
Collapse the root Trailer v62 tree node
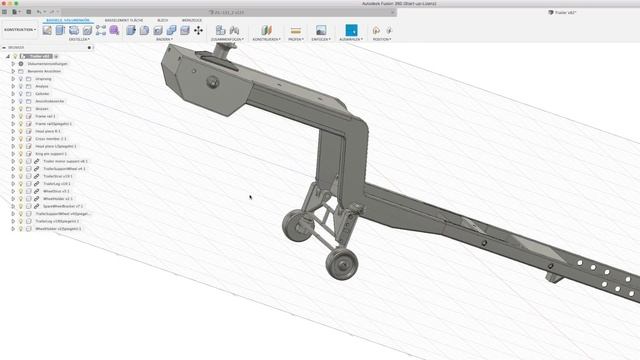point(7,56)
